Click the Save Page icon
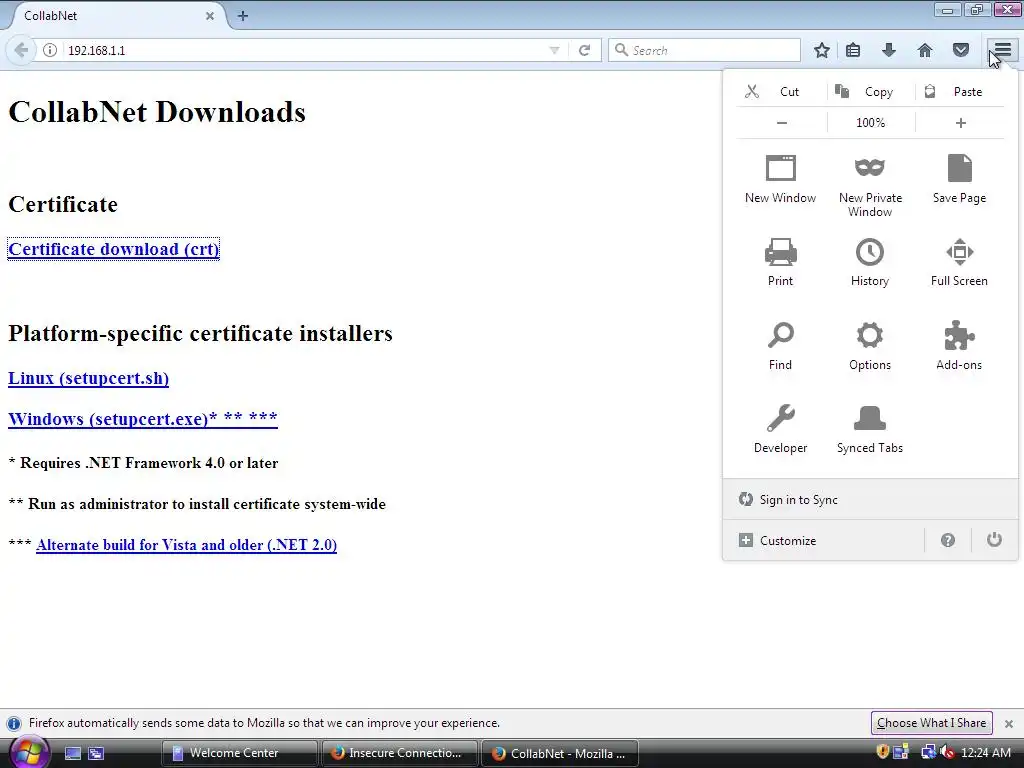This screenshot has width=1024, height=768. coord(959,168)
